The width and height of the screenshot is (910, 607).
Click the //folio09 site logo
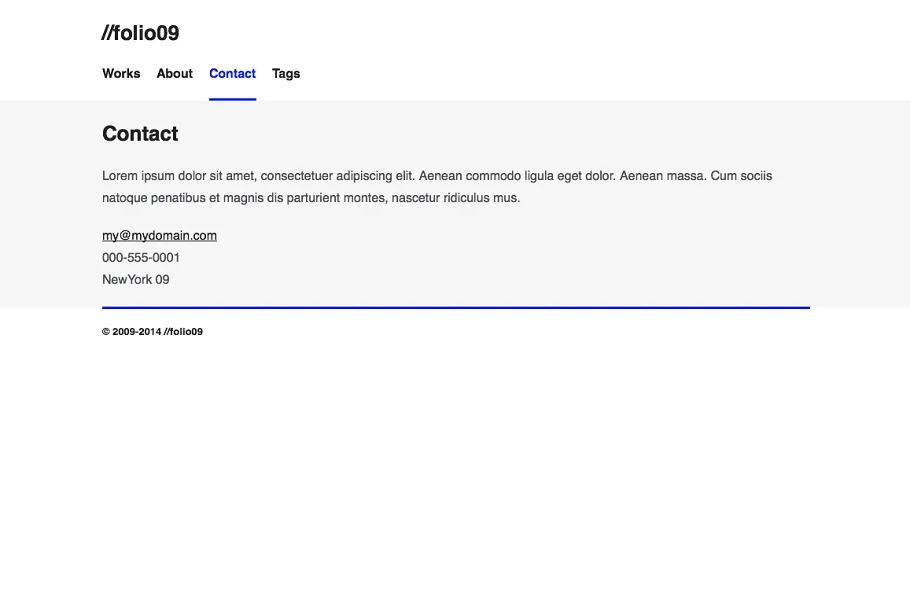[140, 33]
